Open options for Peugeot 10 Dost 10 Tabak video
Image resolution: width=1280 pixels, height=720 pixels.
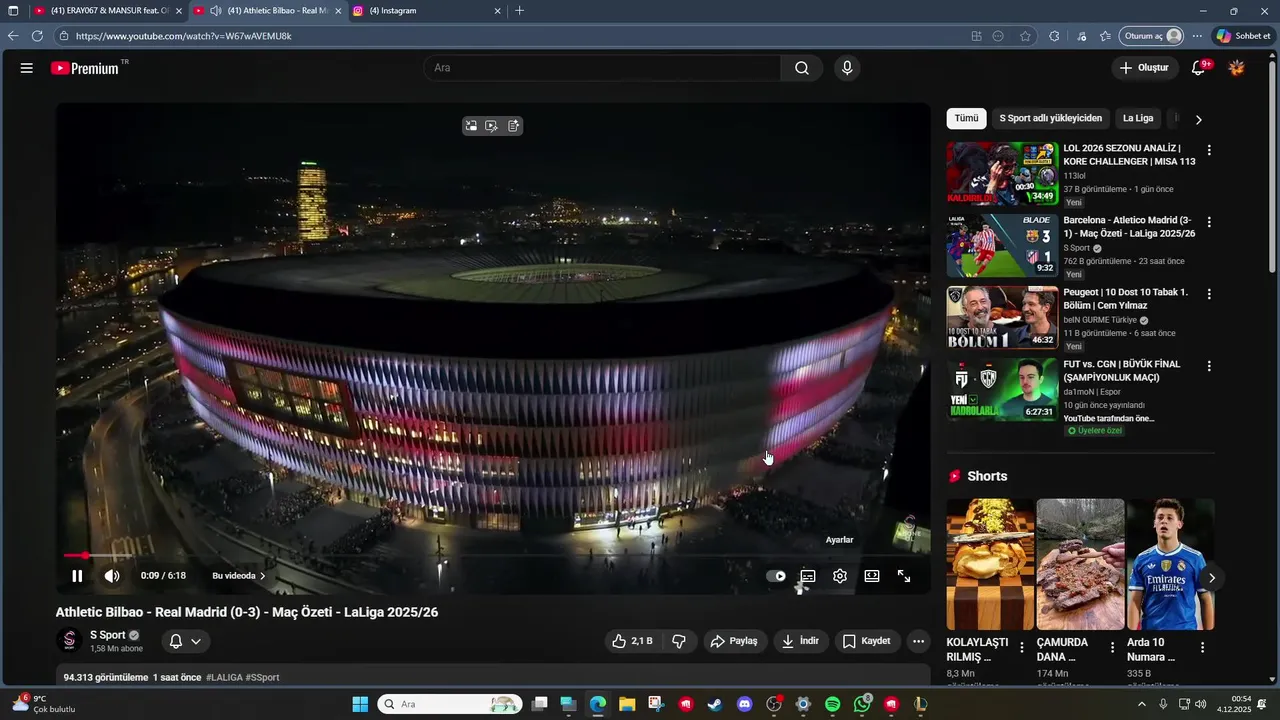1209,294
